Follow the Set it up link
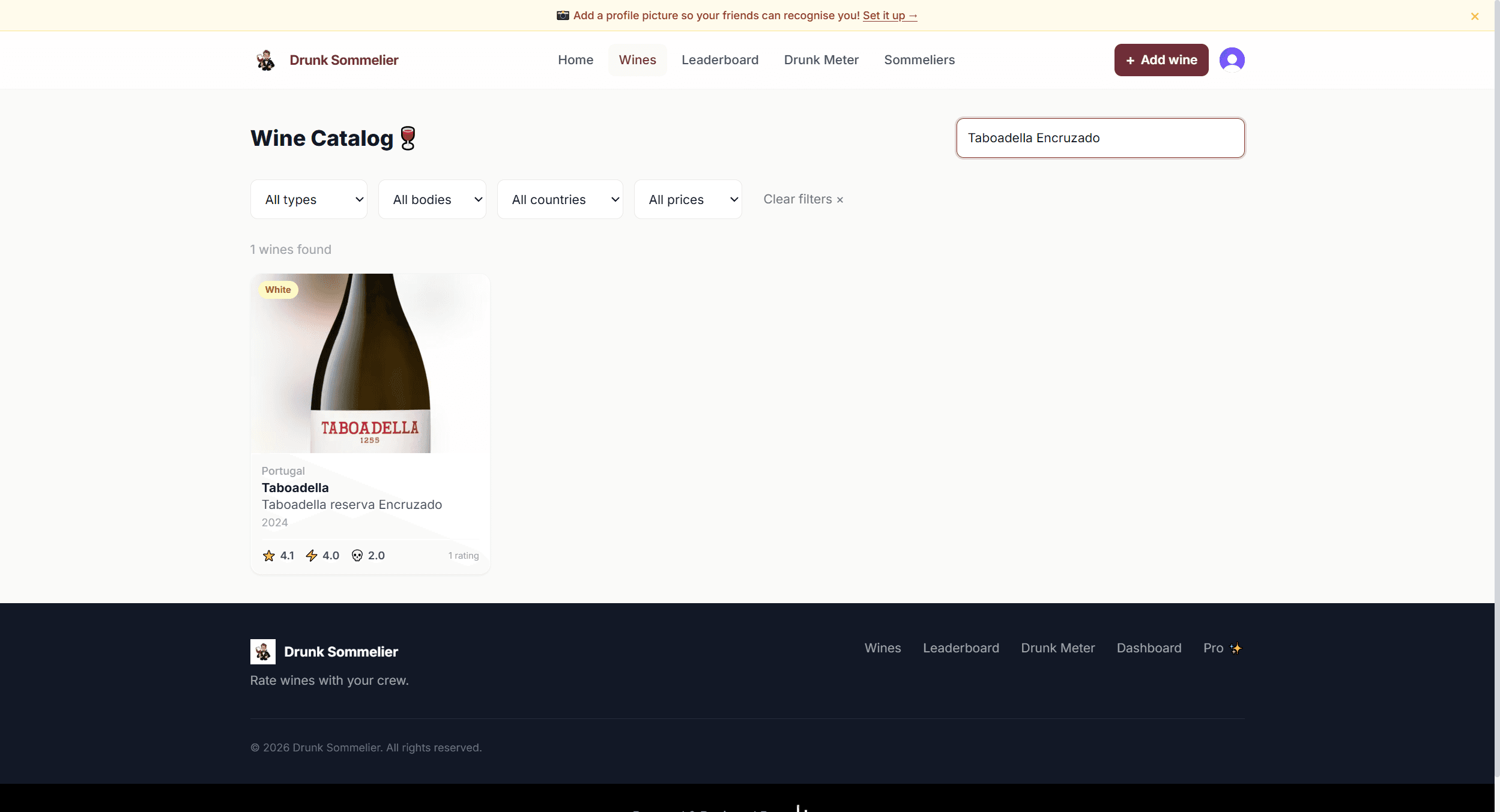The width and height of the screenshot is (1500, 812). click(x=890, y=16)
